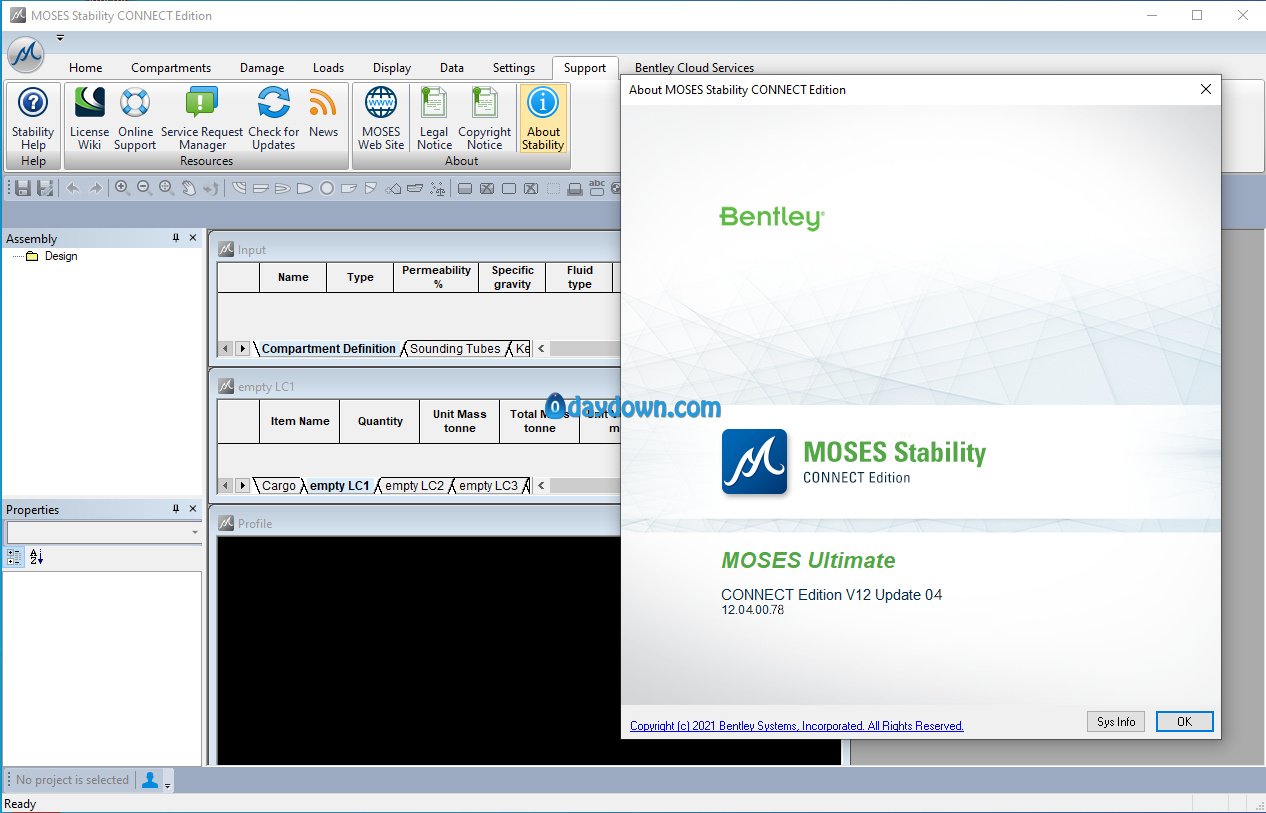Image resolution: width=1266 pixels, height=813 pixels.
Task: Open the Legal Notice document
Action: [434, 117]
